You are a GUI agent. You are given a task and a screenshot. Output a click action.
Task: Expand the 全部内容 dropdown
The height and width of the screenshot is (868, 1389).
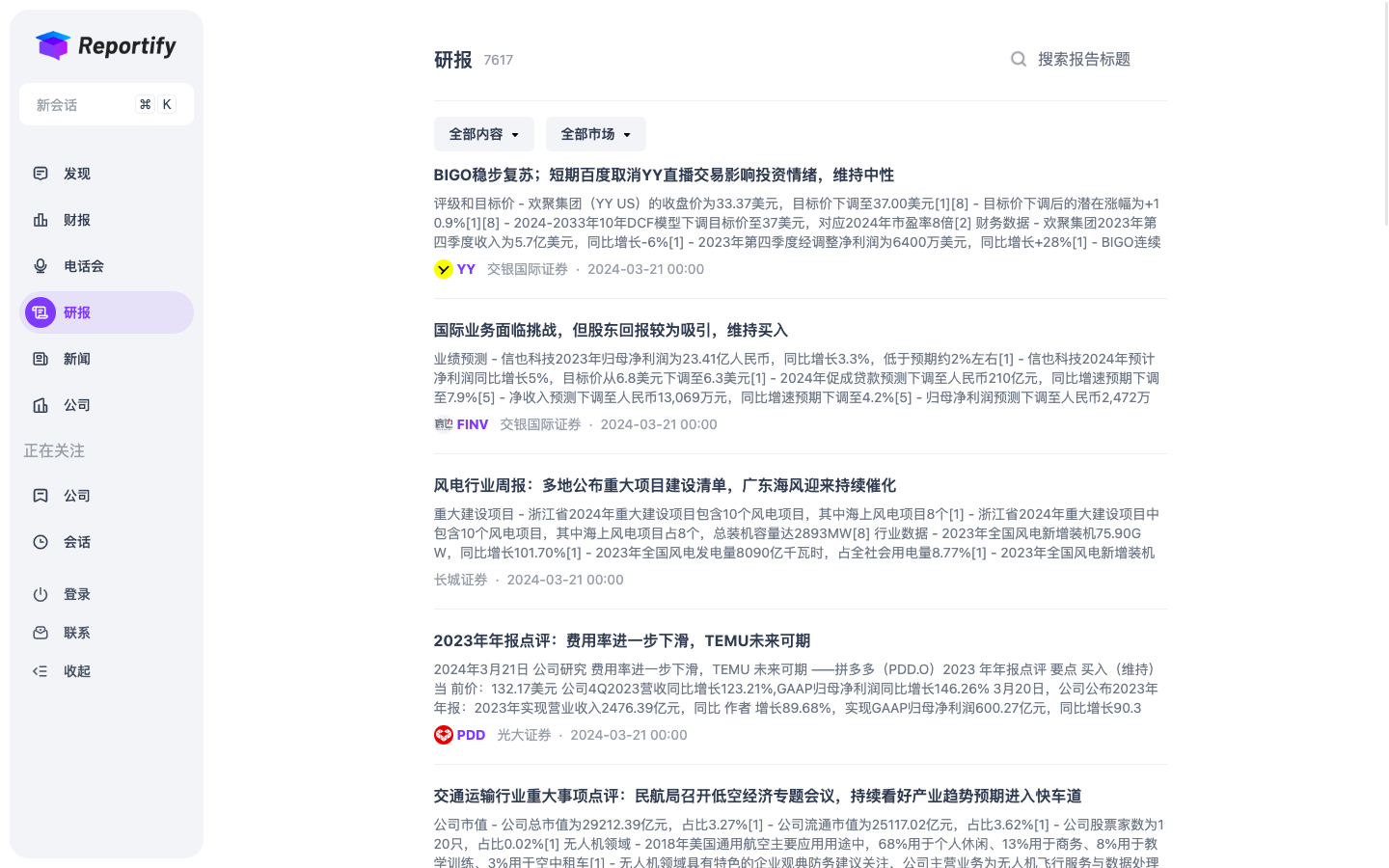[484, 134]
